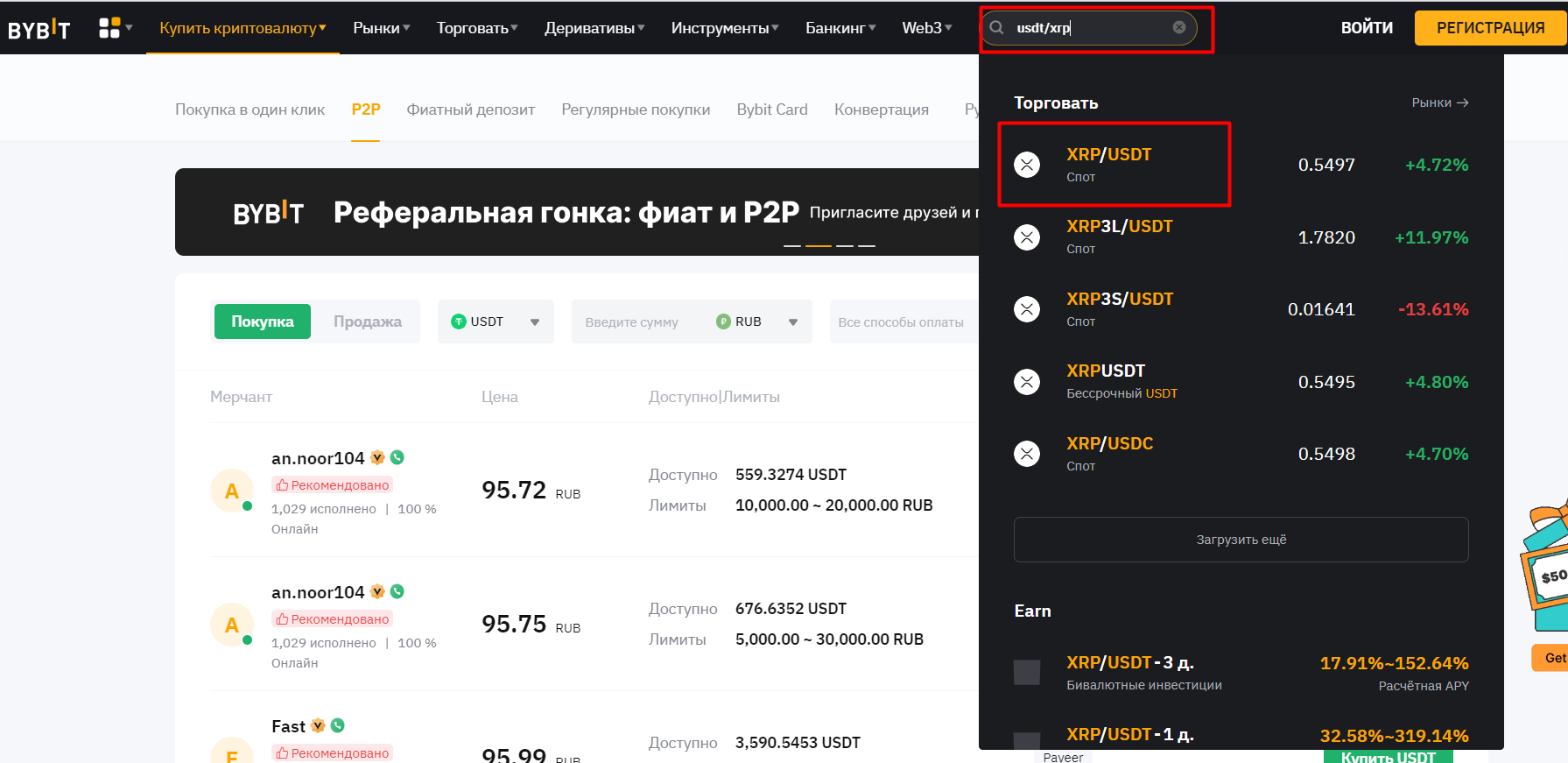
Task: Open the Рынки link in search results
Action: 1440,102
